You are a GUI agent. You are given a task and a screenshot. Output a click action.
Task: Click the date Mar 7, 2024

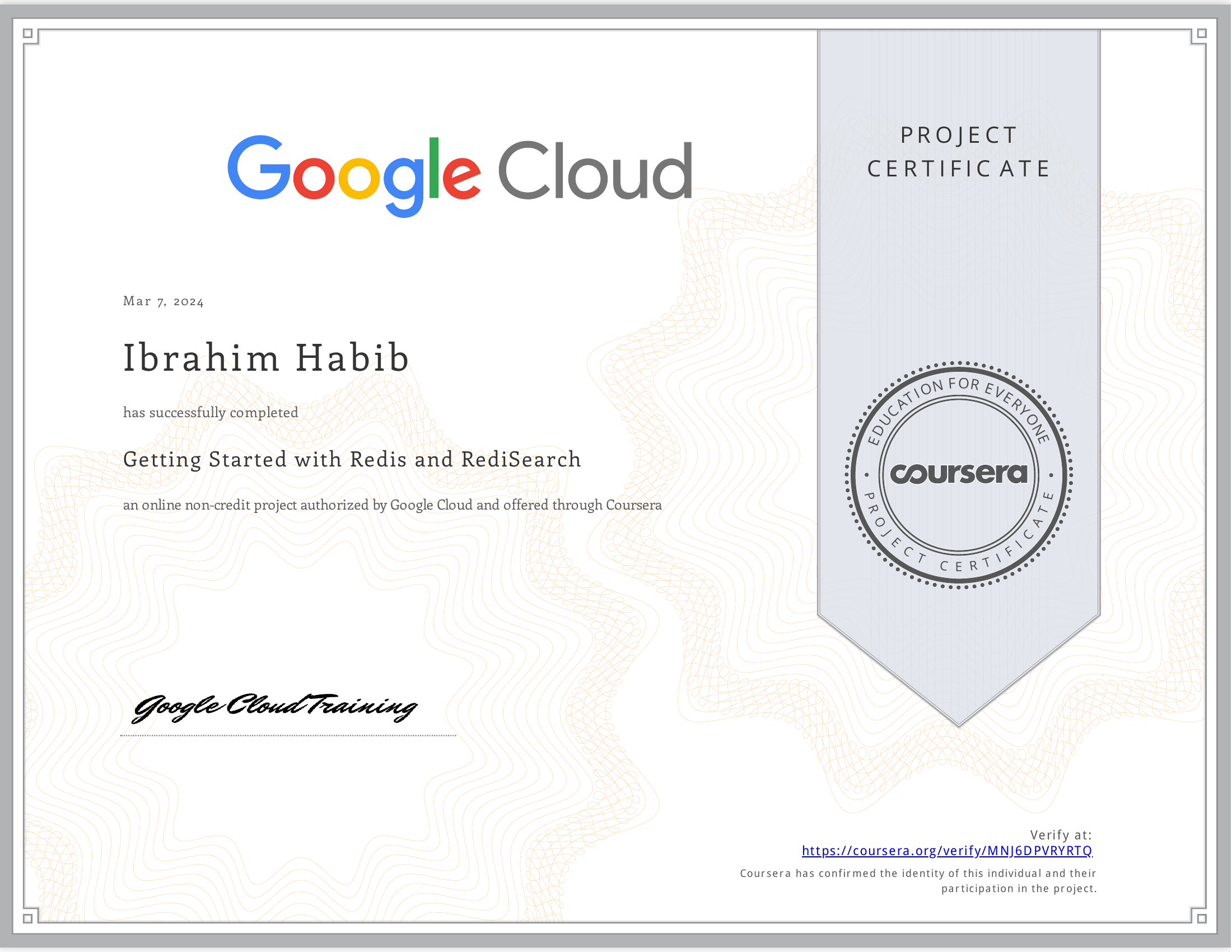[x=163, y=301]
